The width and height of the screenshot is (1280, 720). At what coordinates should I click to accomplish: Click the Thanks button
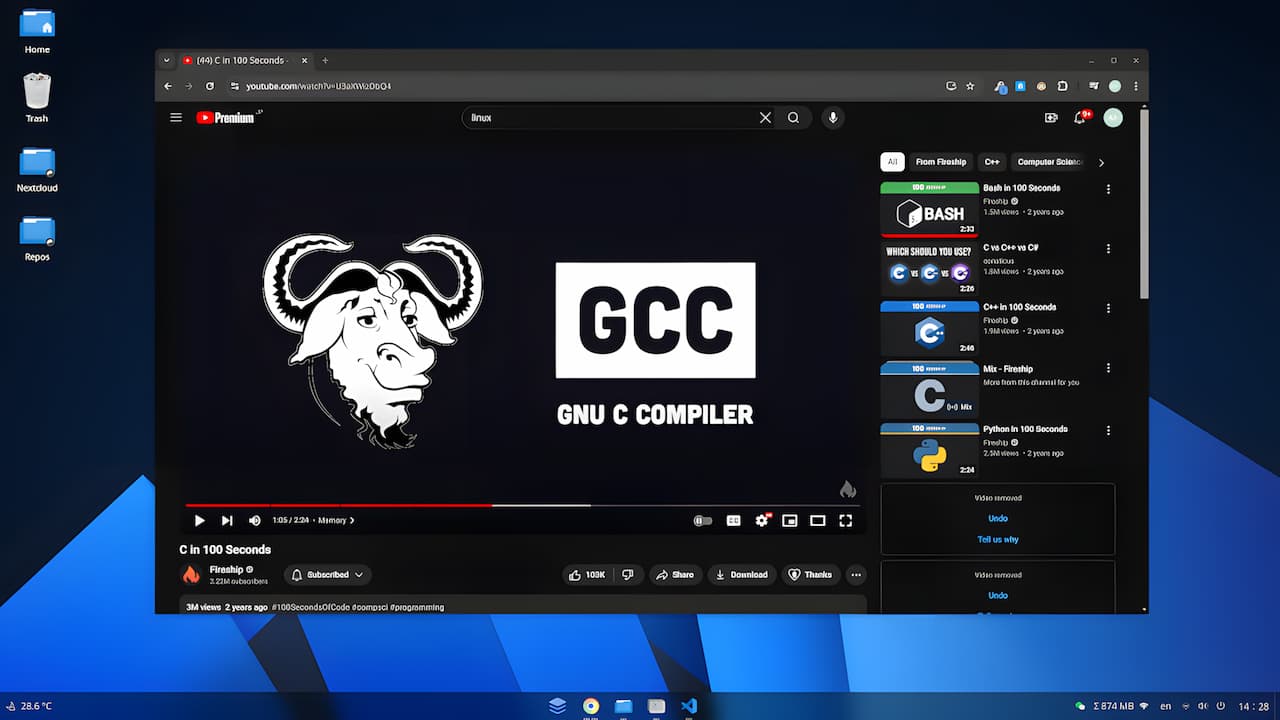pyautogui.click(x=811, y=575)
